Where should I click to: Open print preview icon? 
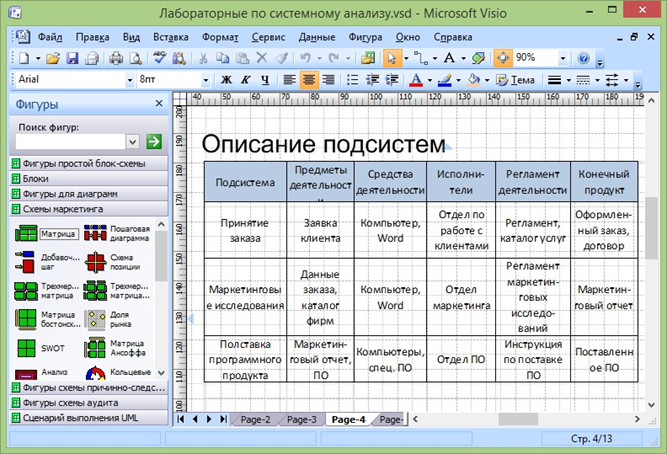click(135, 58)
